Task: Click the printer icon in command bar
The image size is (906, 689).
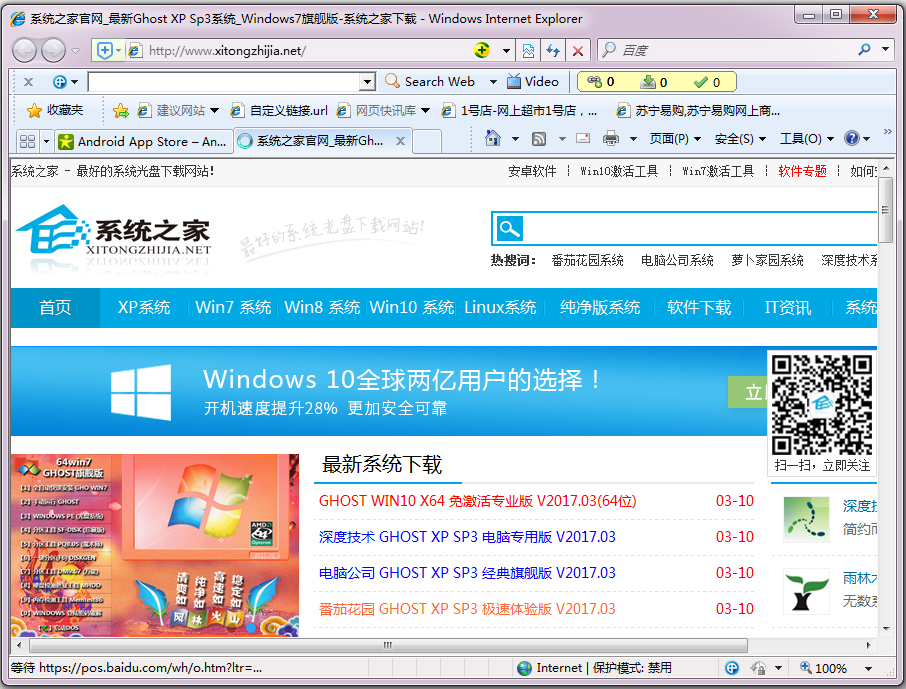Action: coord(611,139)
